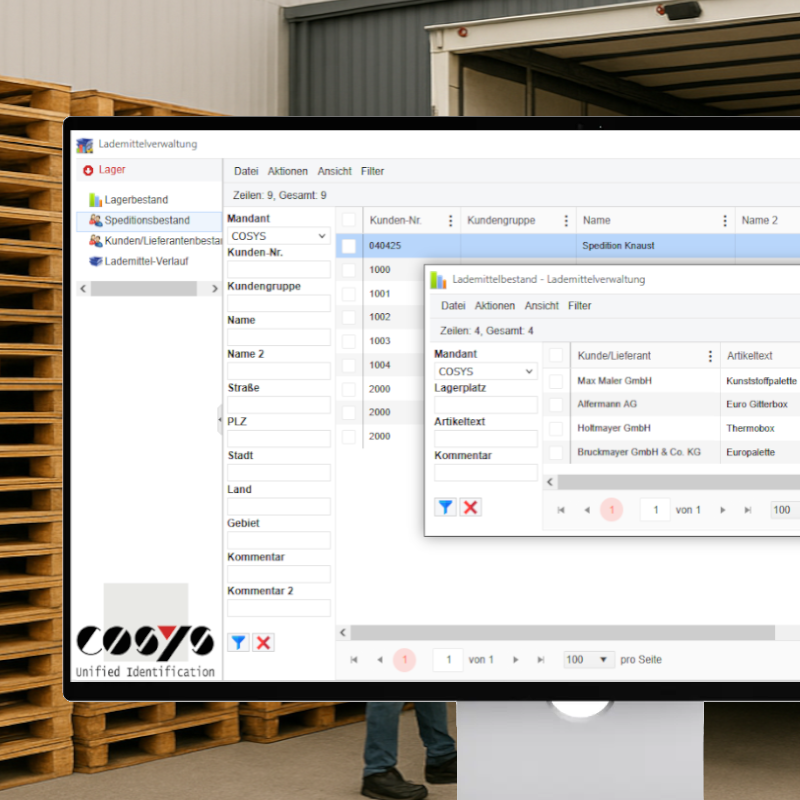Go to next page in Lademittelbestand pager
This screenshot has height=800, width=800.
(x=722, y=510)
